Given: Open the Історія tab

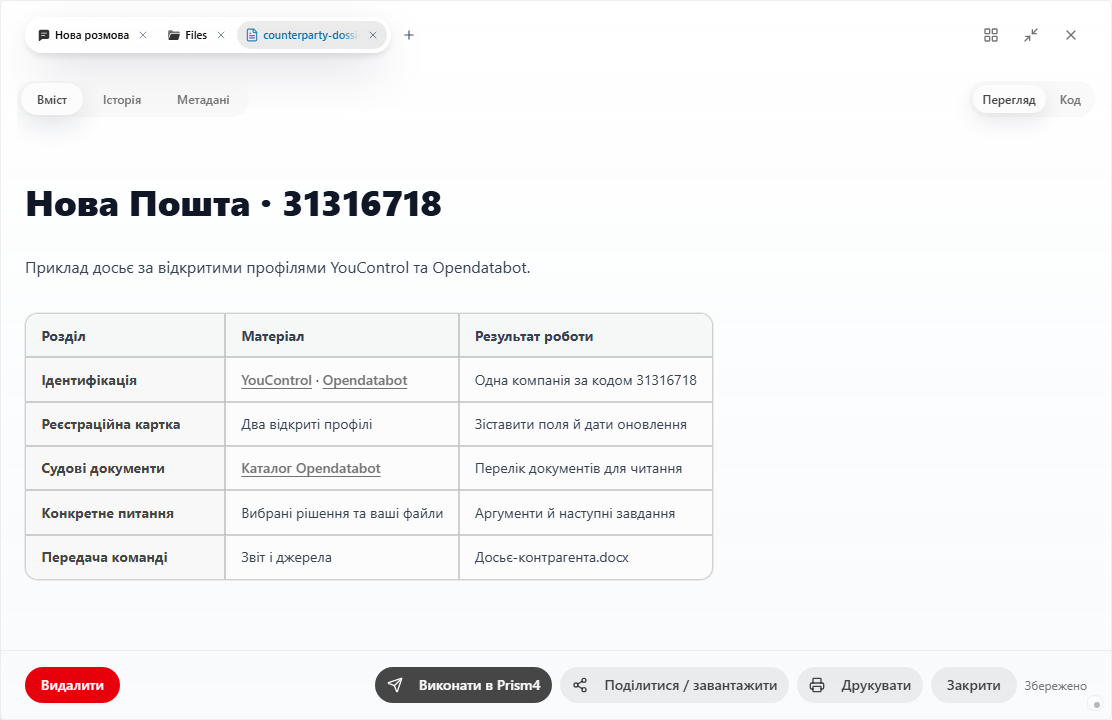Looking at the screenshot, I should click(122, 100).
